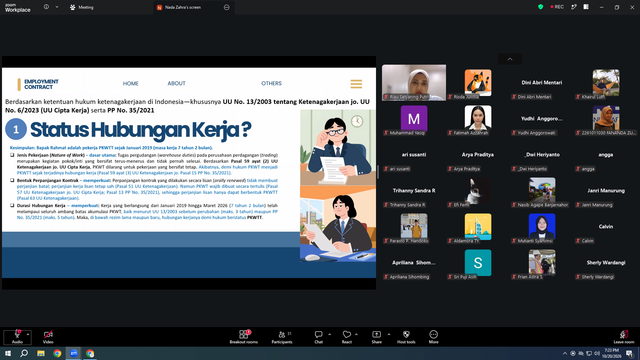Select Dini Abri Mentari participant tile

click(x=542, y=82)
